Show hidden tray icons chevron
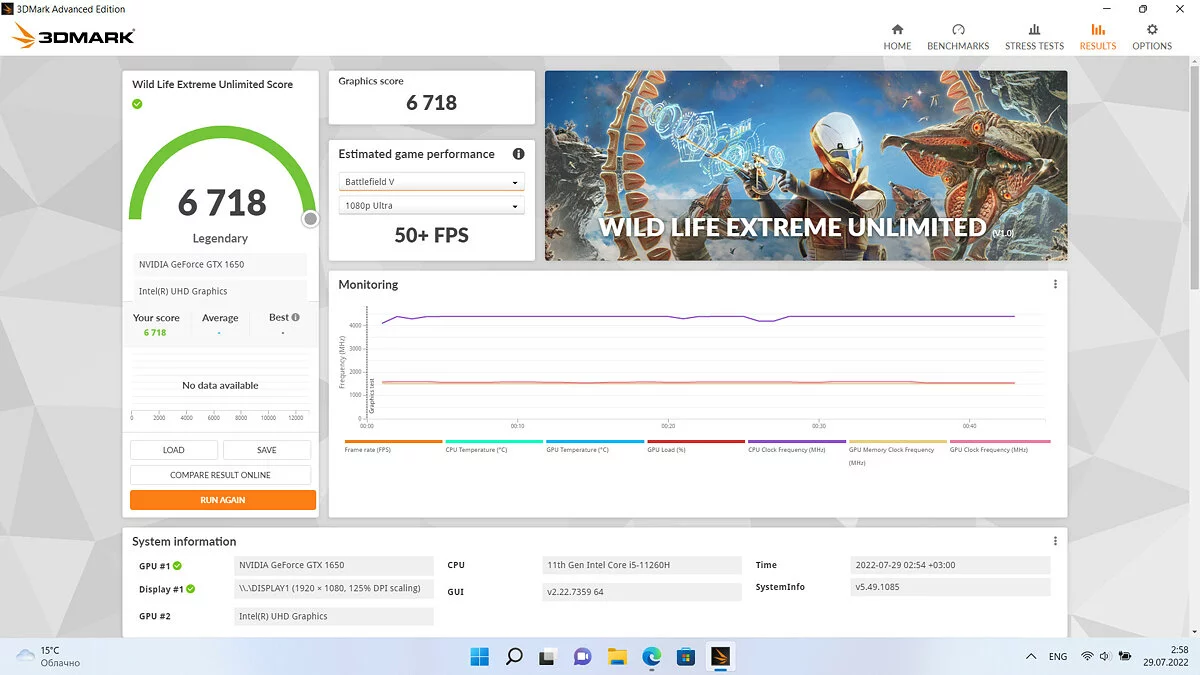Screen dimensions: 1200x675 click(1031, 657)
